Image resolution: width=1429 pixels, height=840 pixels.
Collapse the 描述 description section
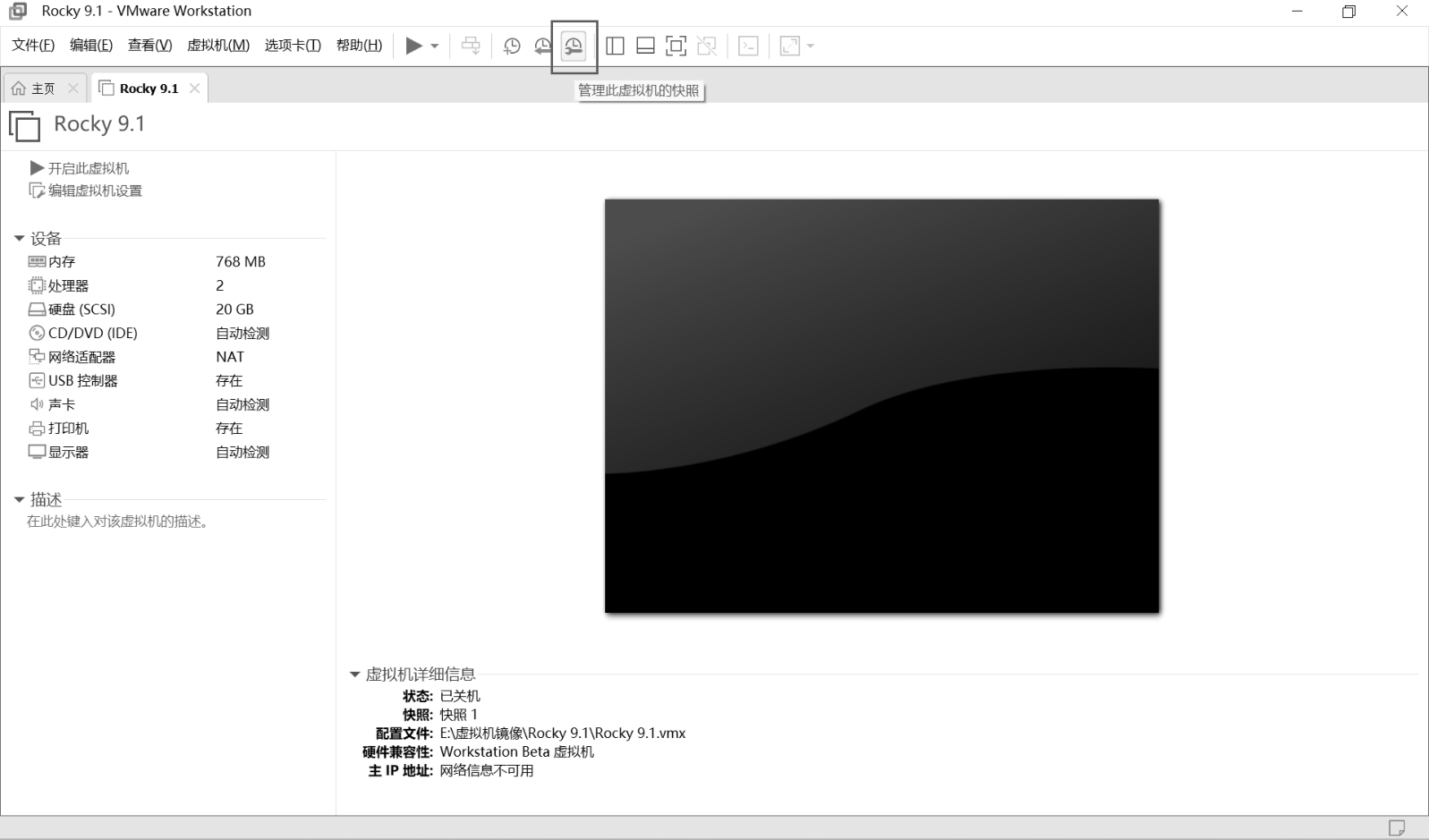tap(19, 500)
